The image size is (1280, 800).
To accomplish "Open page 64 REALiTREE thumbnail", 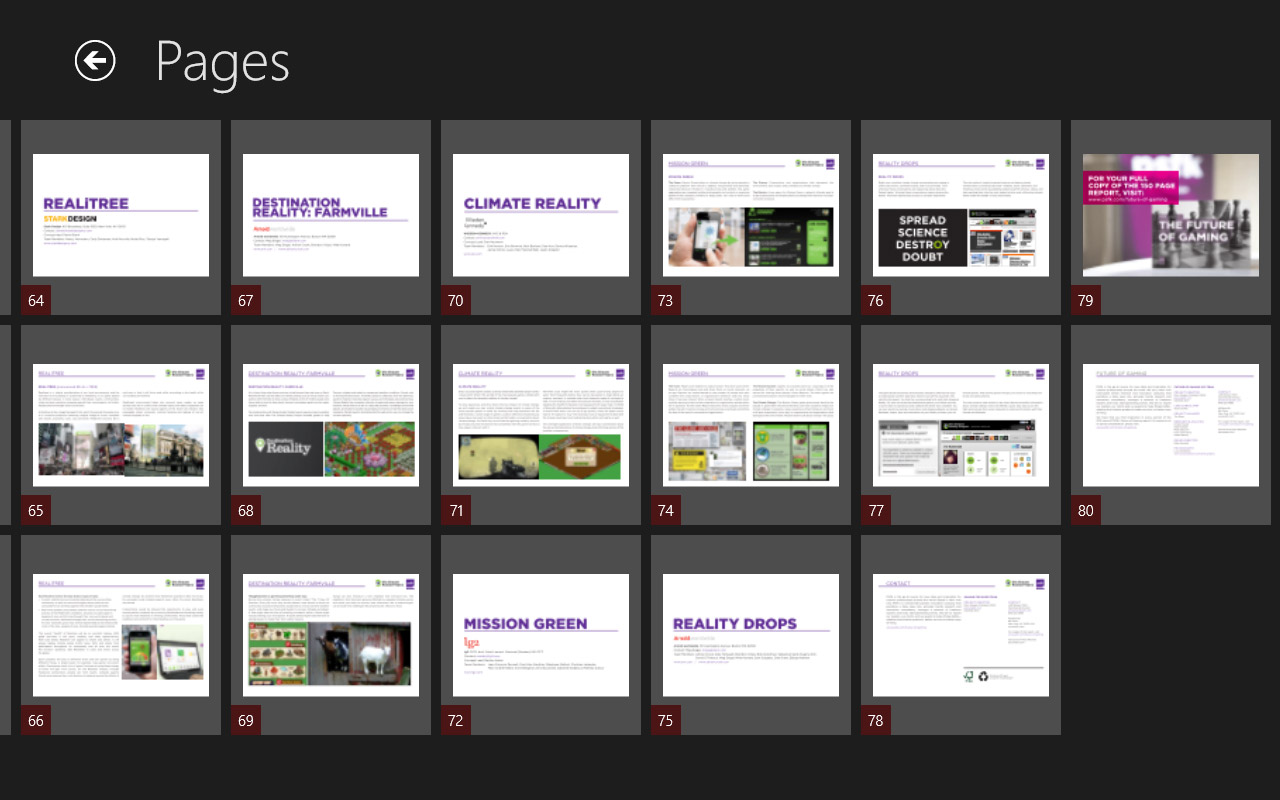I will click(121, 215).
